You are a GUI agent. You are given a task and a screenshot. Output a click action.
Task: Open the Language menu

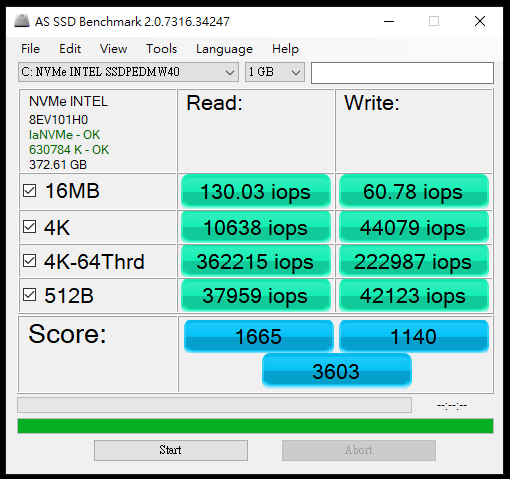(224, 49)
